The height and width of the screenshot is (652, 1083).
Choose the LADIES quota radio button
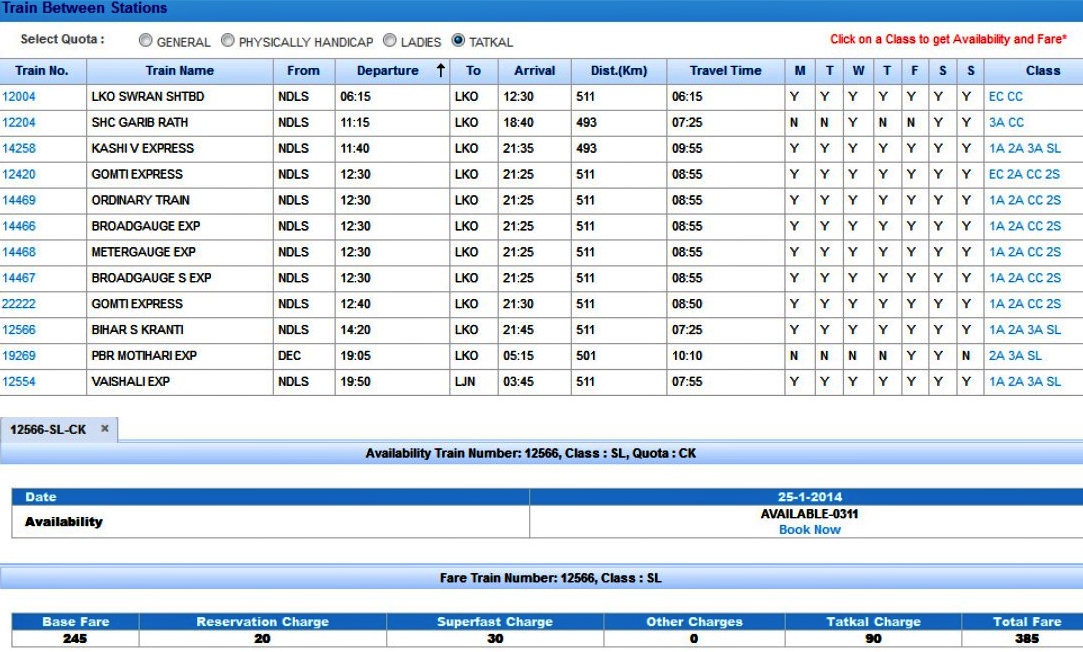390,42
